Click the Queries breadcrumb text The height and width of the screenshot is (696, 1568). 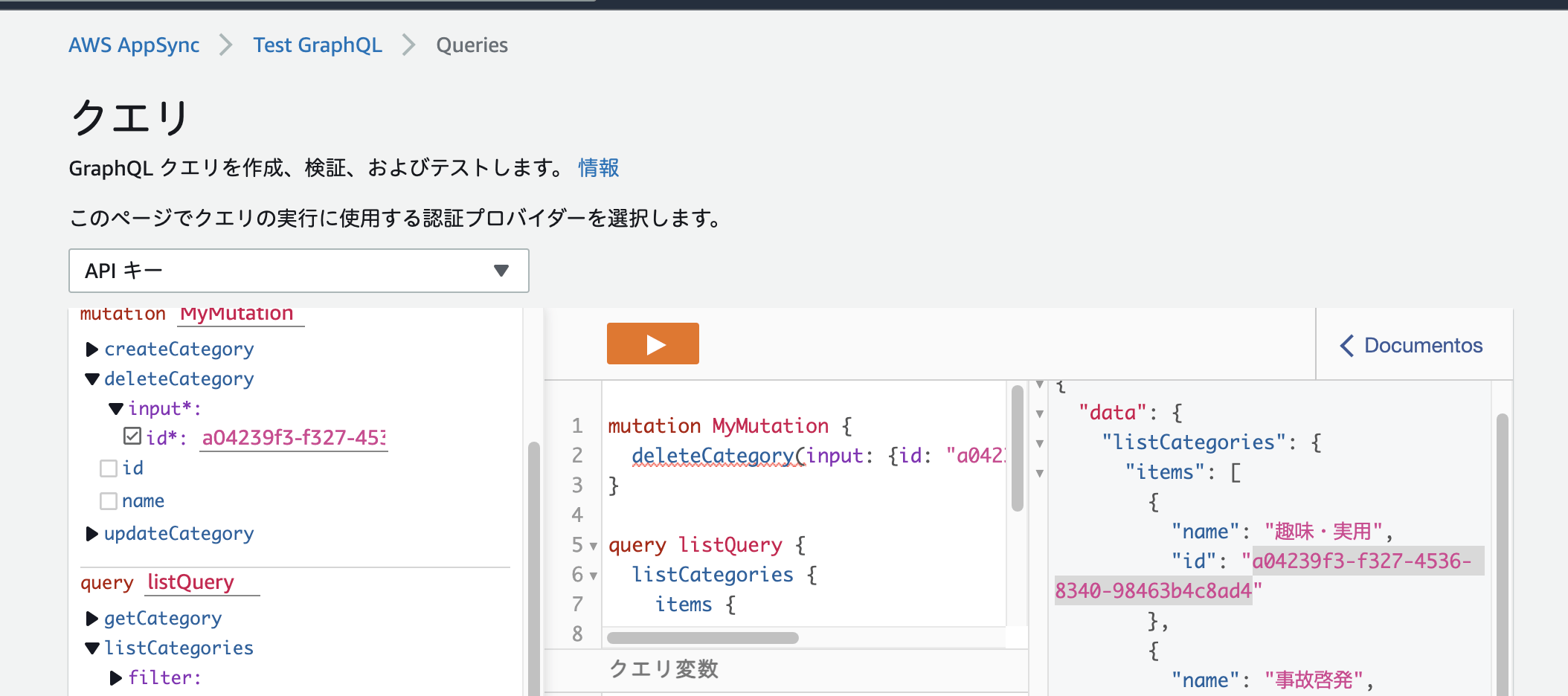coord(472,45)
